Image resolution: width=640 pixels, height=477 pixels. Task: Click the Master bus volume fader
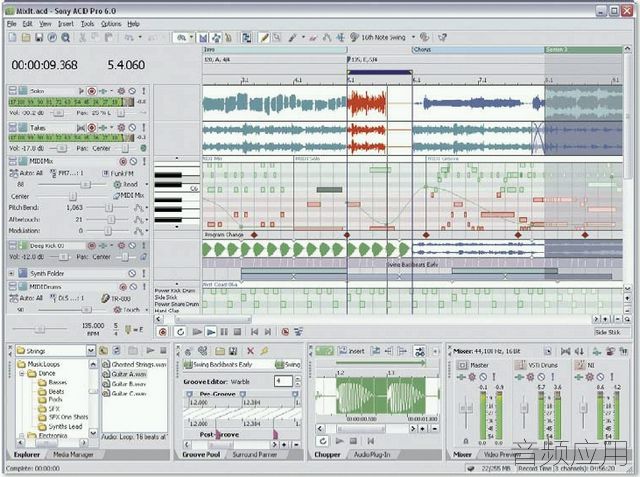(466, 408)
